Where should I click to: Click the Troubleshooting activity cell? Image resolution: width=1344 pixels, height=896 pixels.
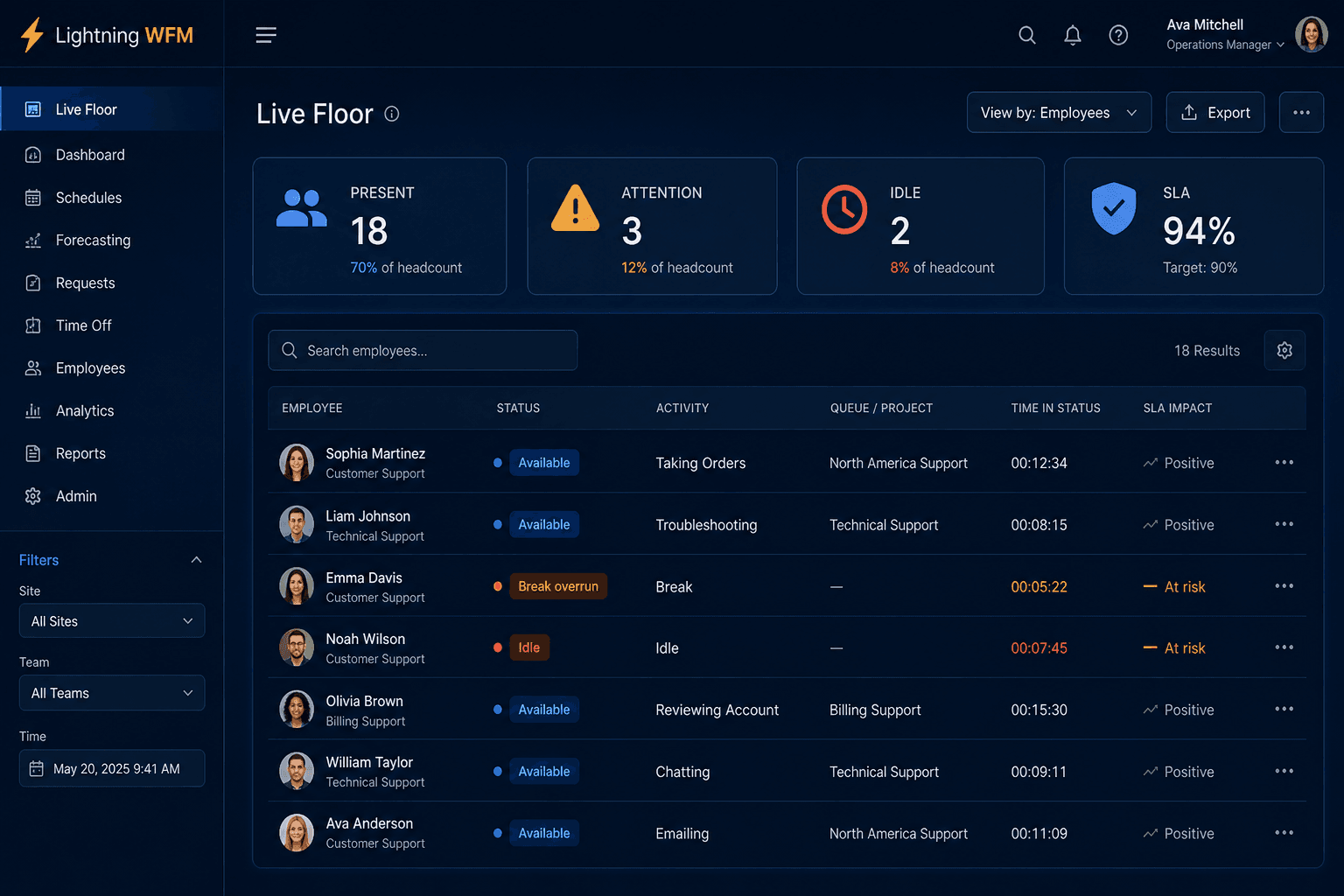coord(706,525)
